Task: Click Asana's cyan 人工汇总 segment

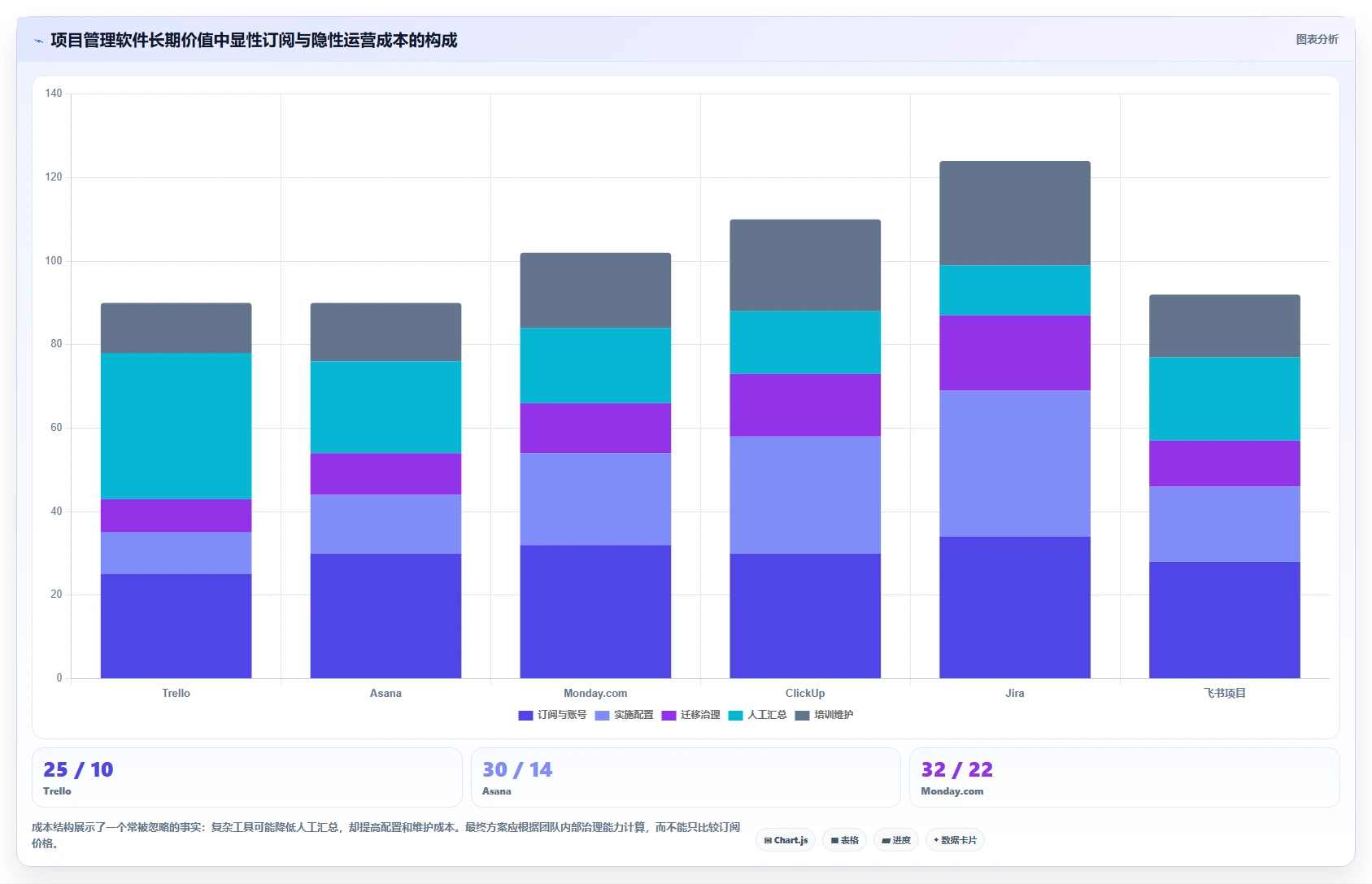Action: (x=385, y=407)
